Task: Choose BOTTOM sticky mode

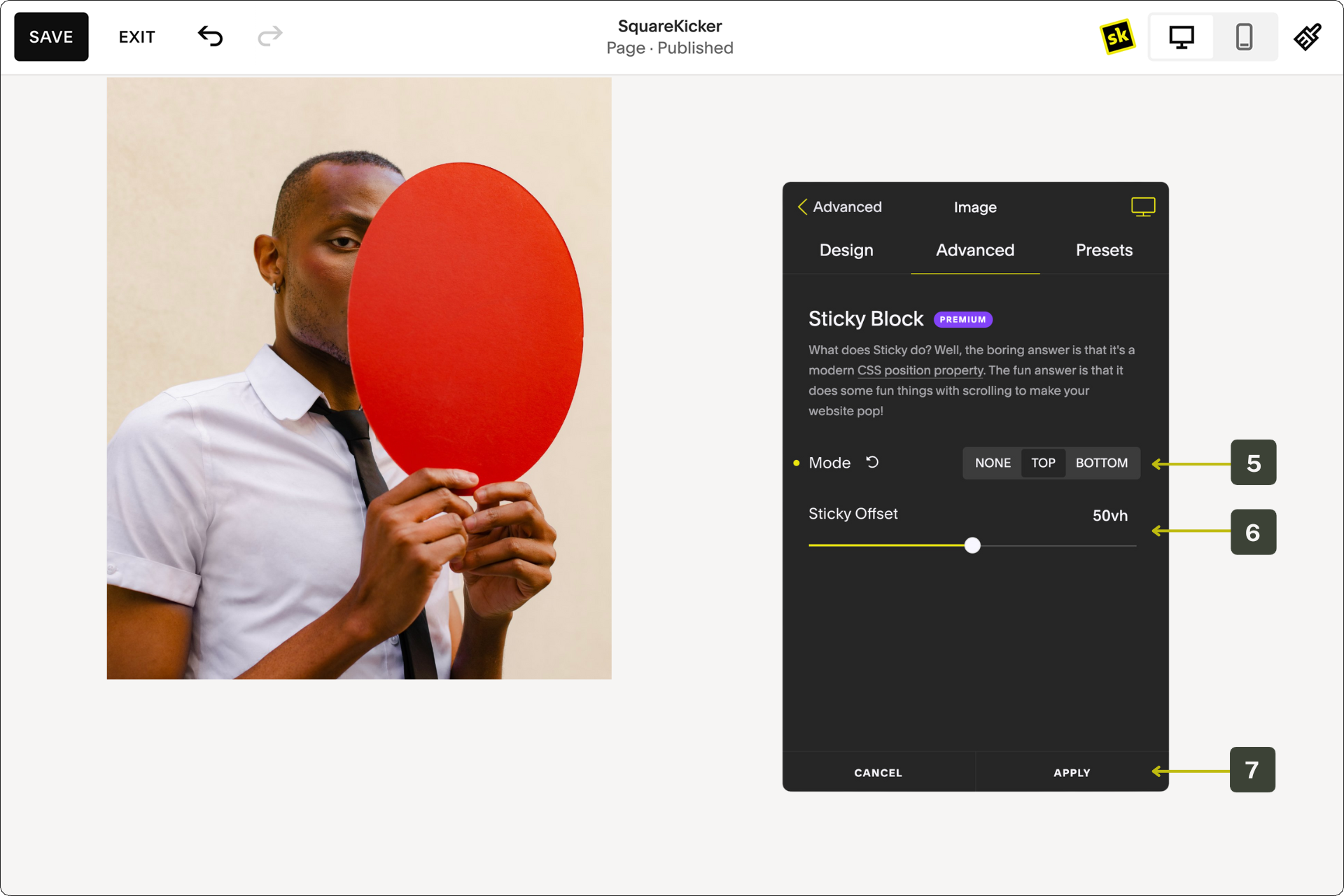Action: pyautogui.click(x=1101, y=463)
